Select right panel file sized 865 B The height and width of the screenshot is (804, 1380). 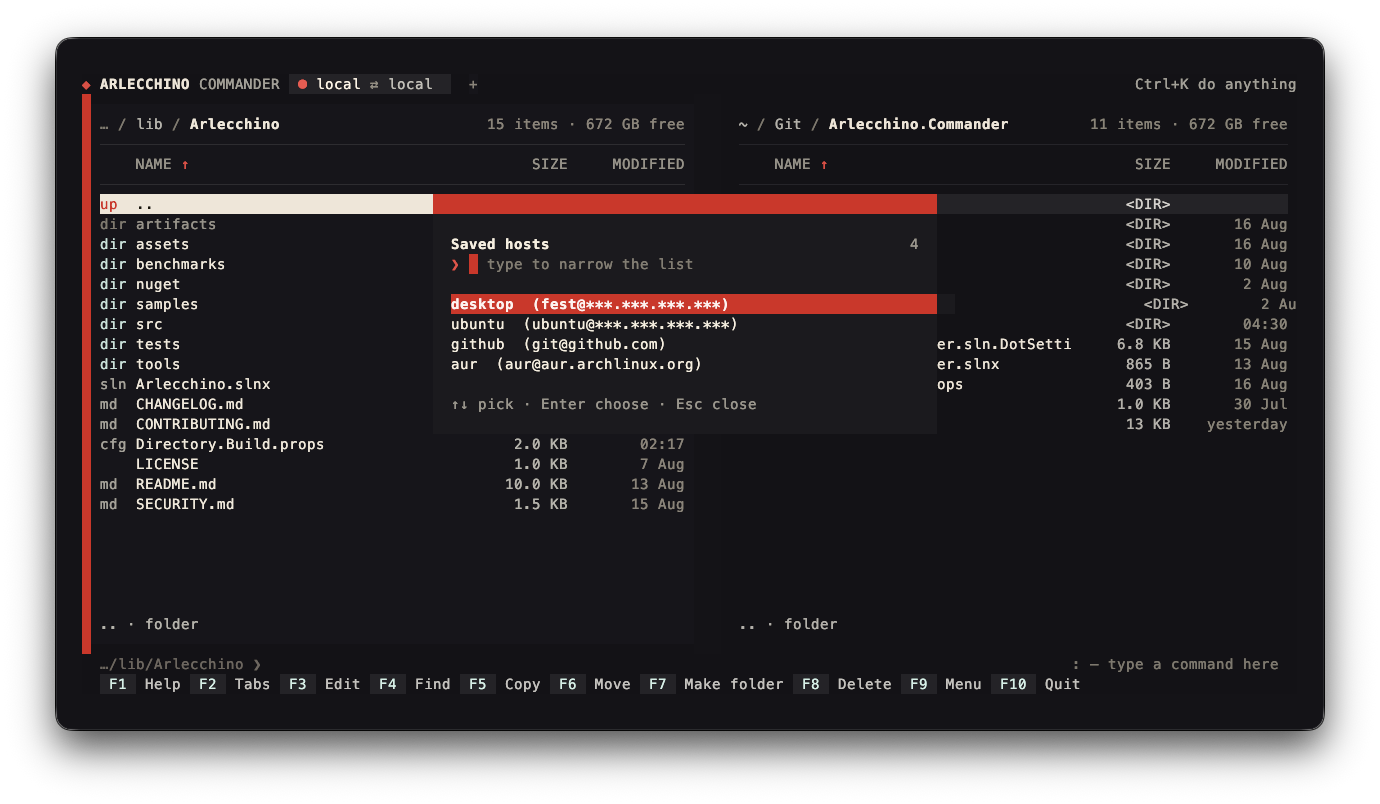[x=1113, y=364]
